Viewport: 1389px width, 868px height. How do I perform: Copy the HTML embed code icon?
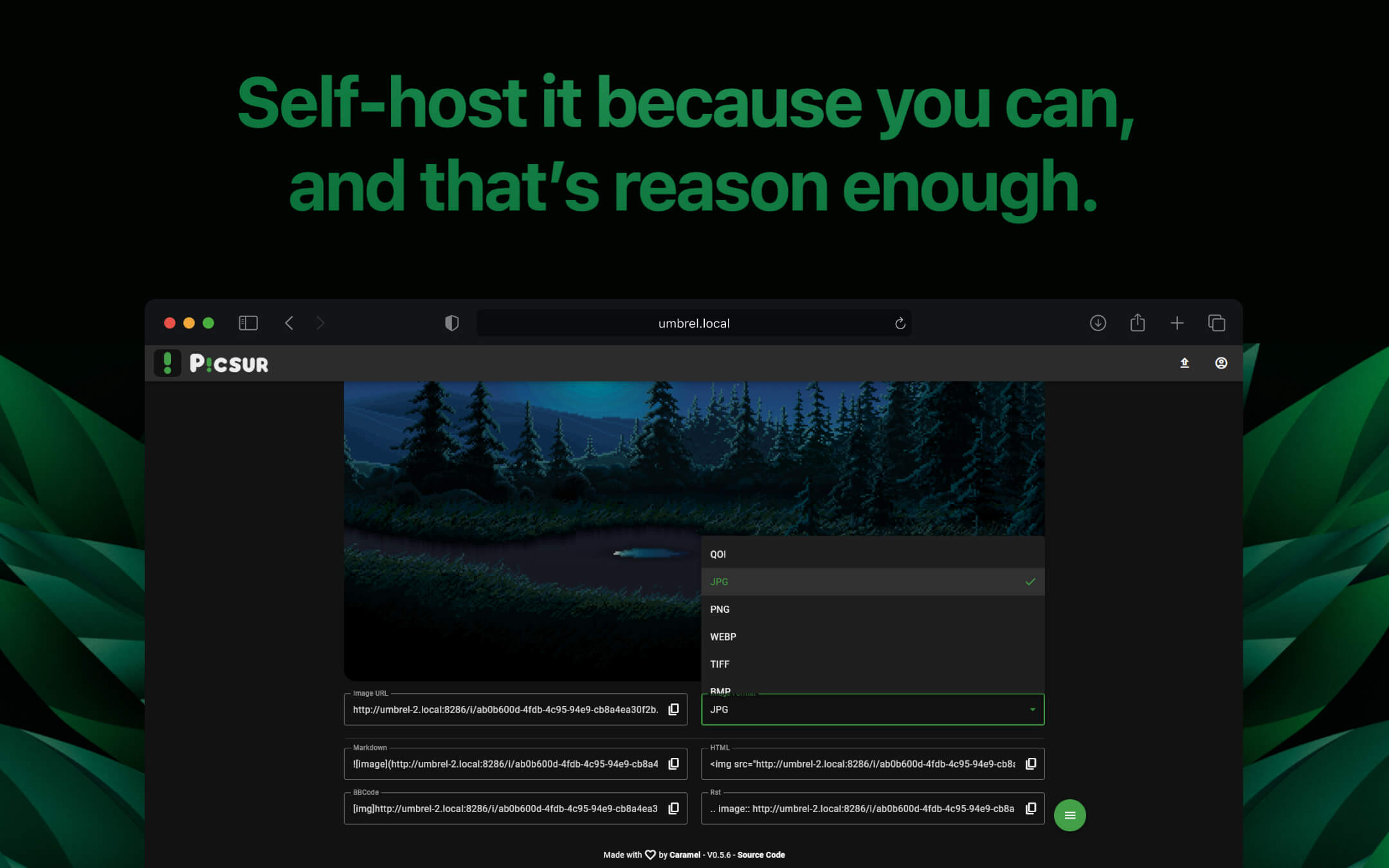[x=1031, y=763]
